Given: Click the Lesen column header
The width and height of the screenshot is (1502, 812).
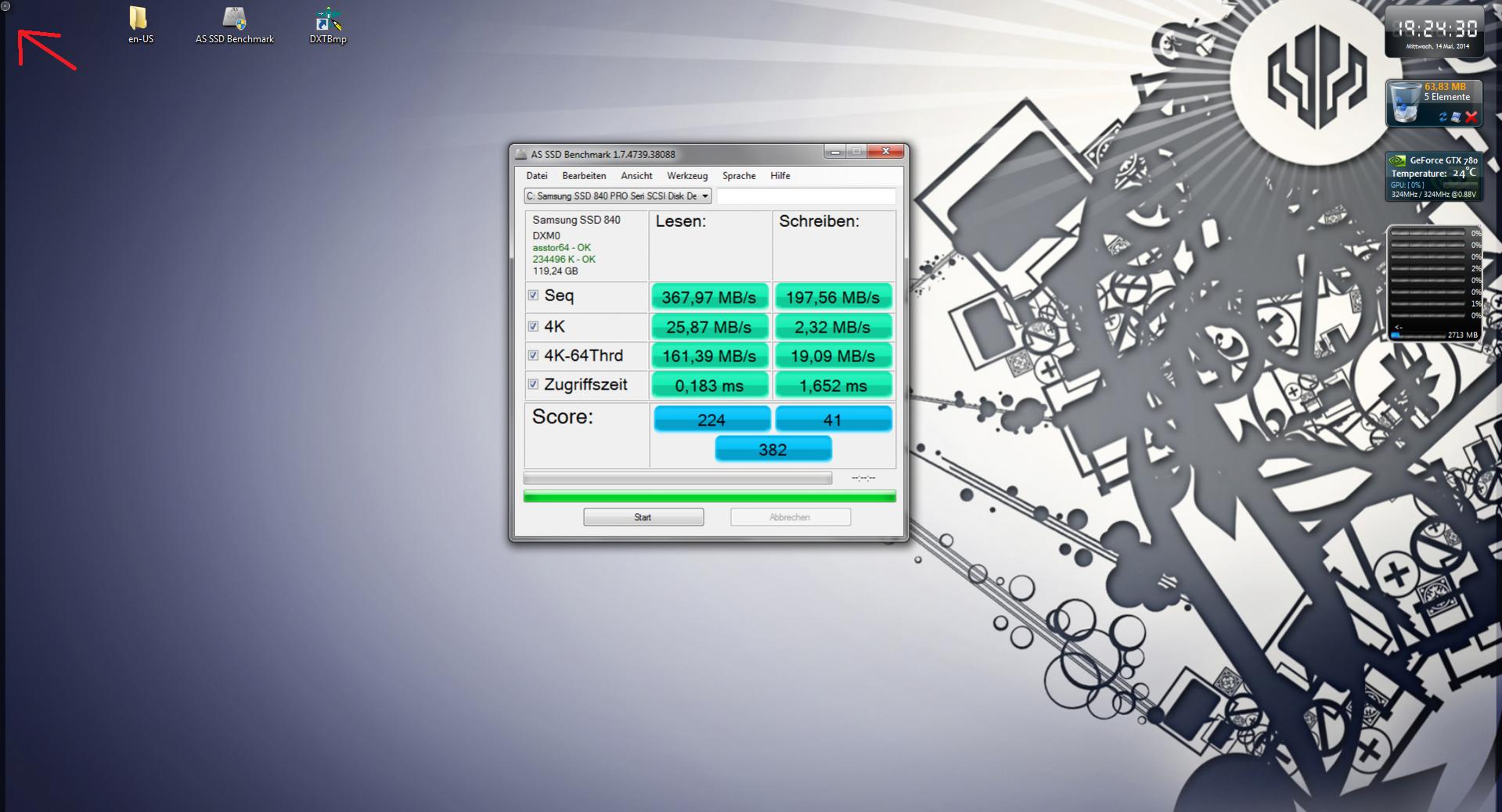Looking at the screenshot, I should coord(681,221).
